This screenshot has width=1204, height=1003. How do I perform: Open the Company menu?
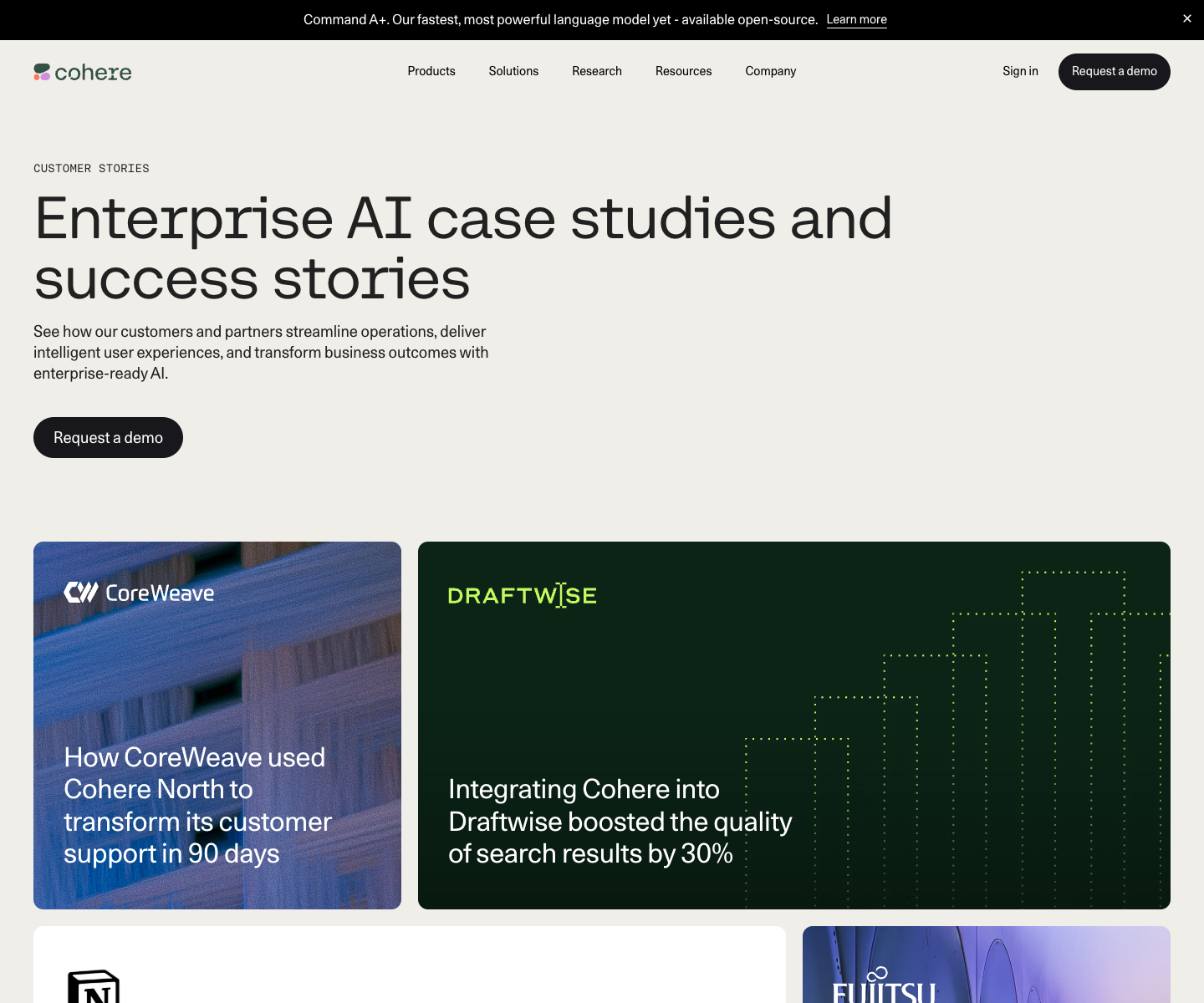point(770,71)
